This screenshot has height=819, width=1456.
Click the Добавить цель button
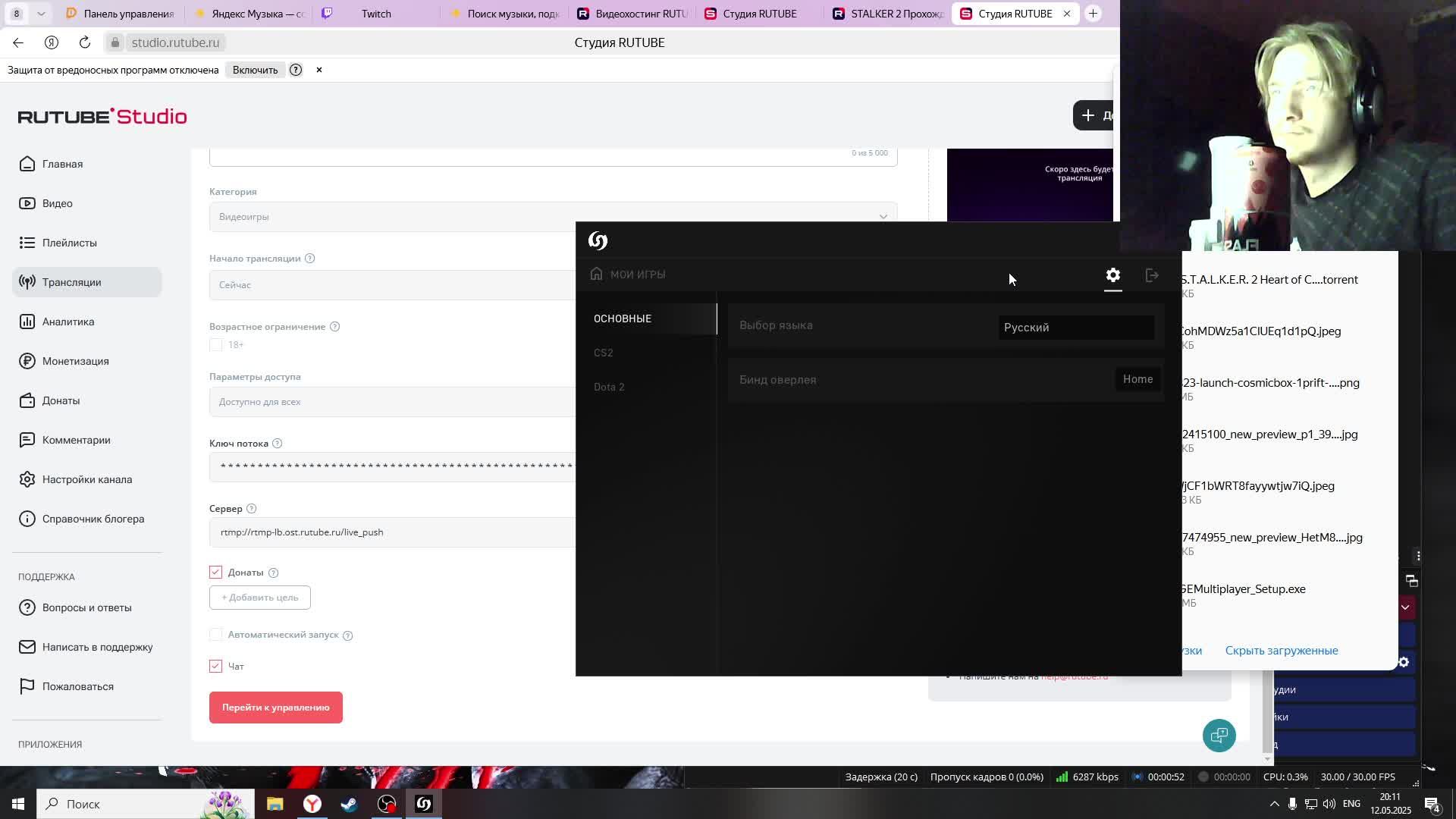click(x=259, y=598)
